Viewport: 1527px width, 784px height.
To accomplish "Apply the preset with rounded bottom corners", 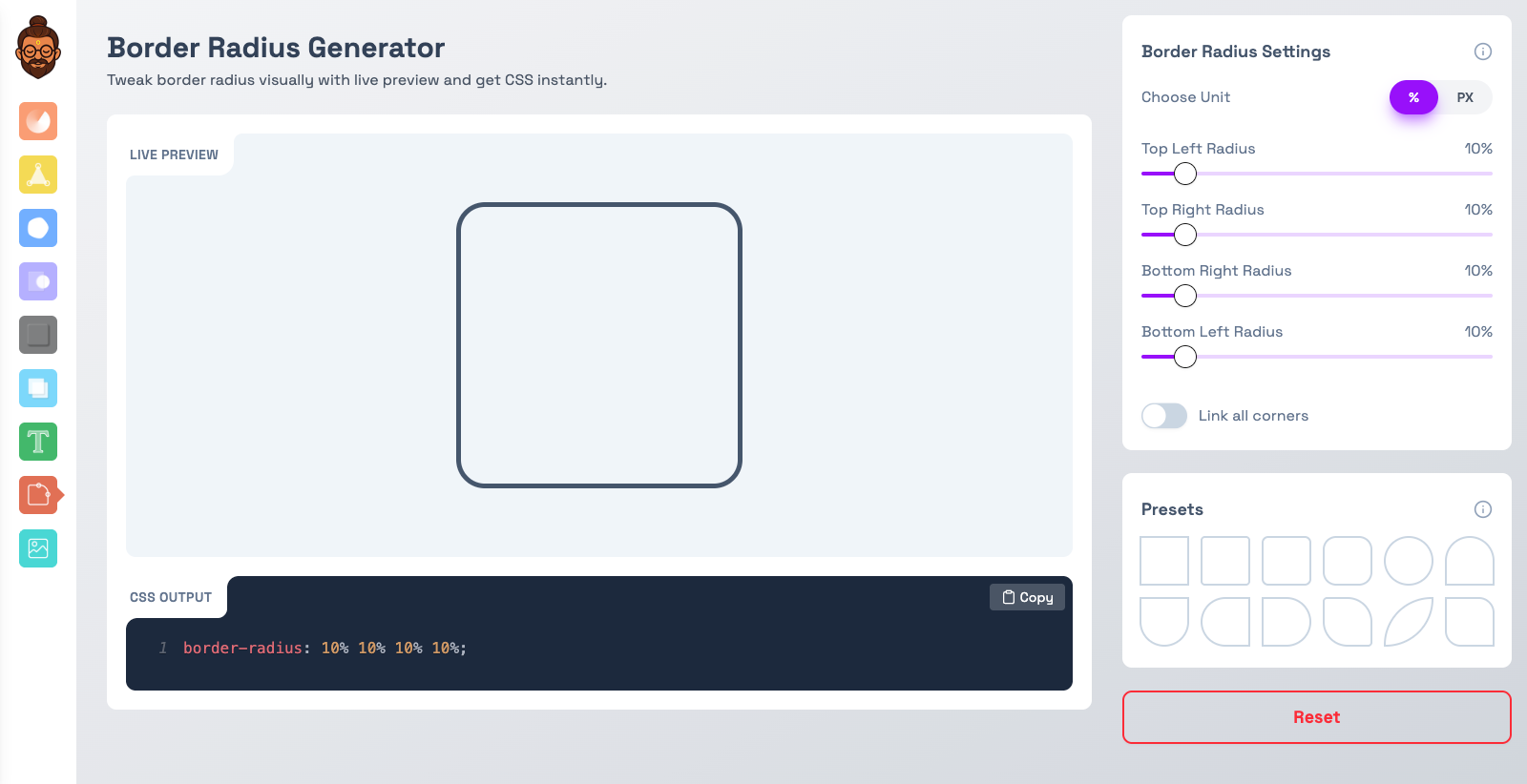I will point(1164,622).
